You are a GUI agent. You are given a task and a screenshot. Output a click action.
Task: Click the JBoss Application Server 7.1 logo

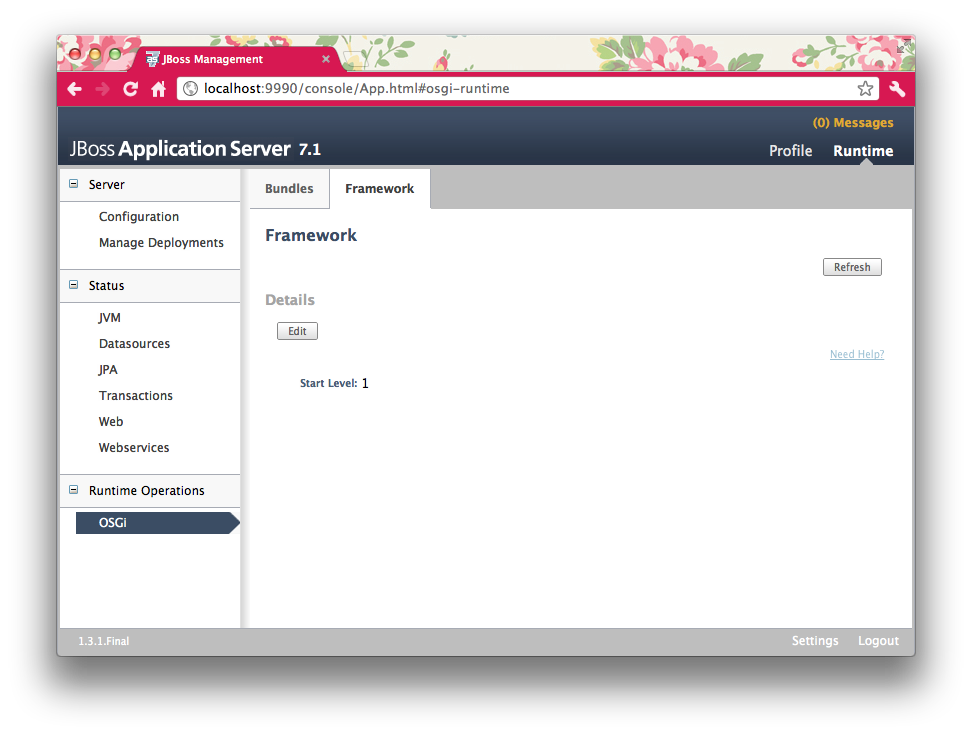tap(195, 149)
